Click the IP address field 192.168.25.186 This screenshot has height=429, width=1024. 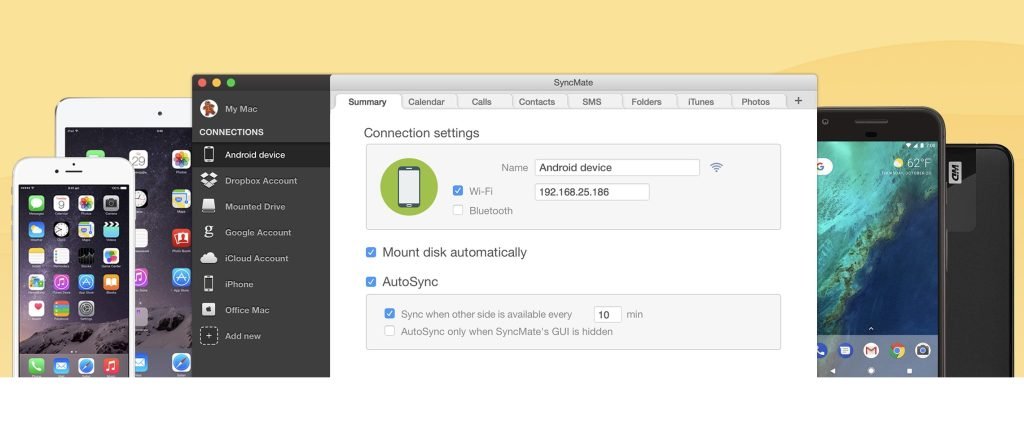tap(592, 192)
